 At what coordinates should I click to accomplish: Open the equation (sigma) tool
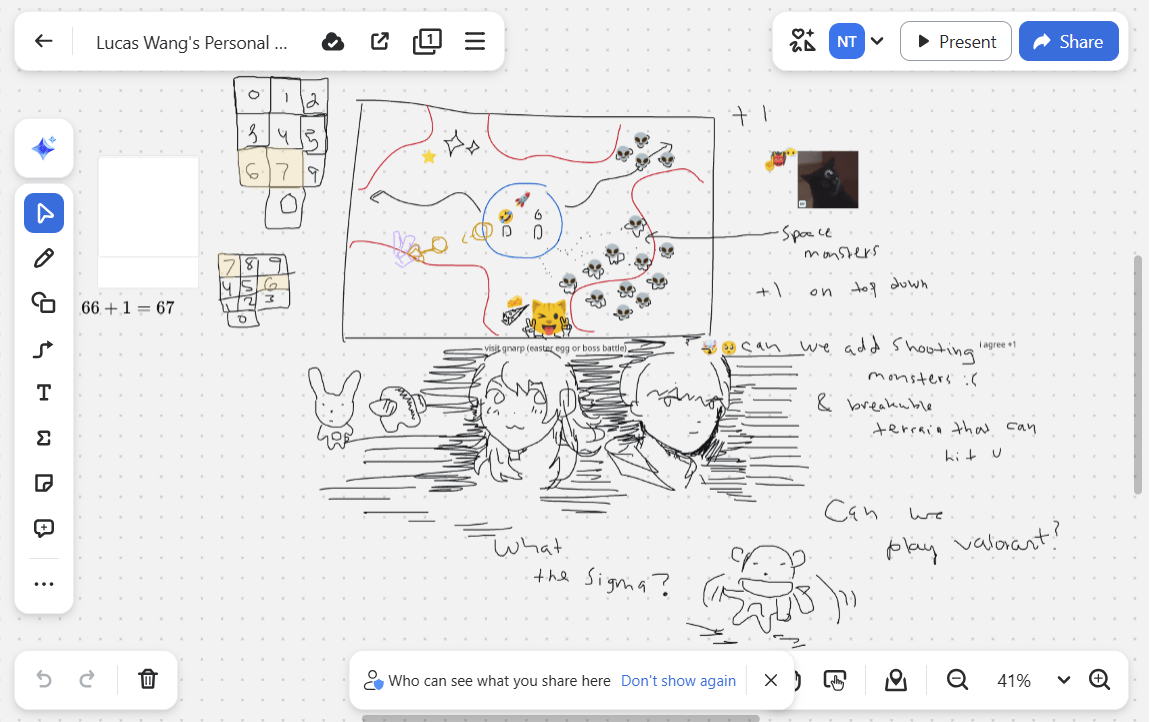click(44, 438)
